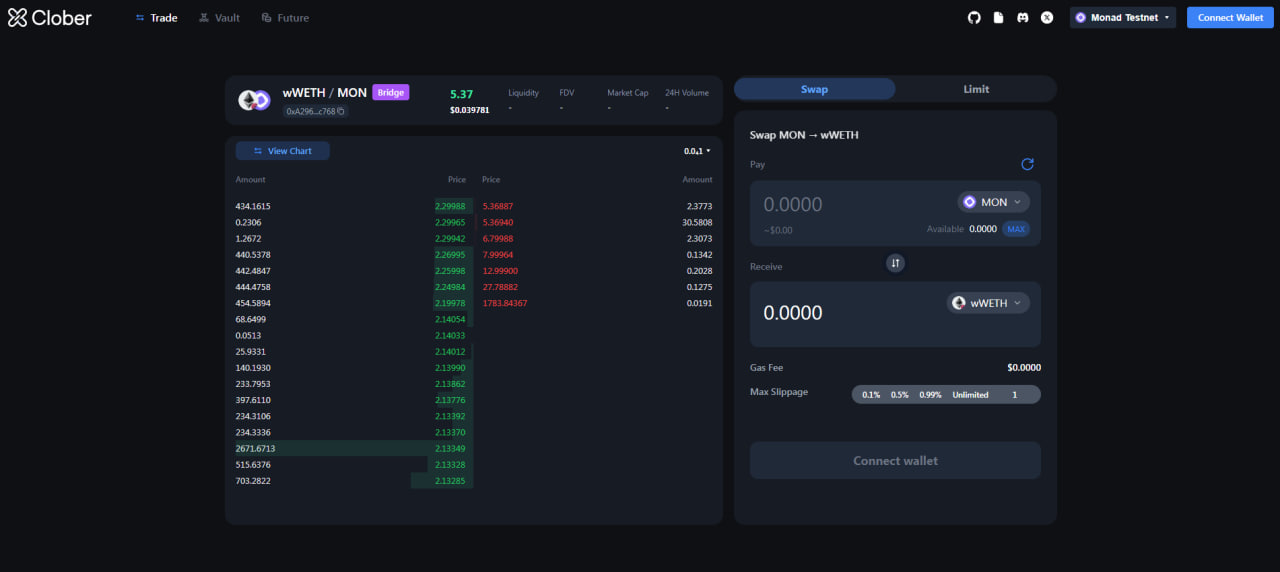This screenshot has width=1280, height=572.
Task: Select the ask price 5.36940
Action: tap(497, 222)
